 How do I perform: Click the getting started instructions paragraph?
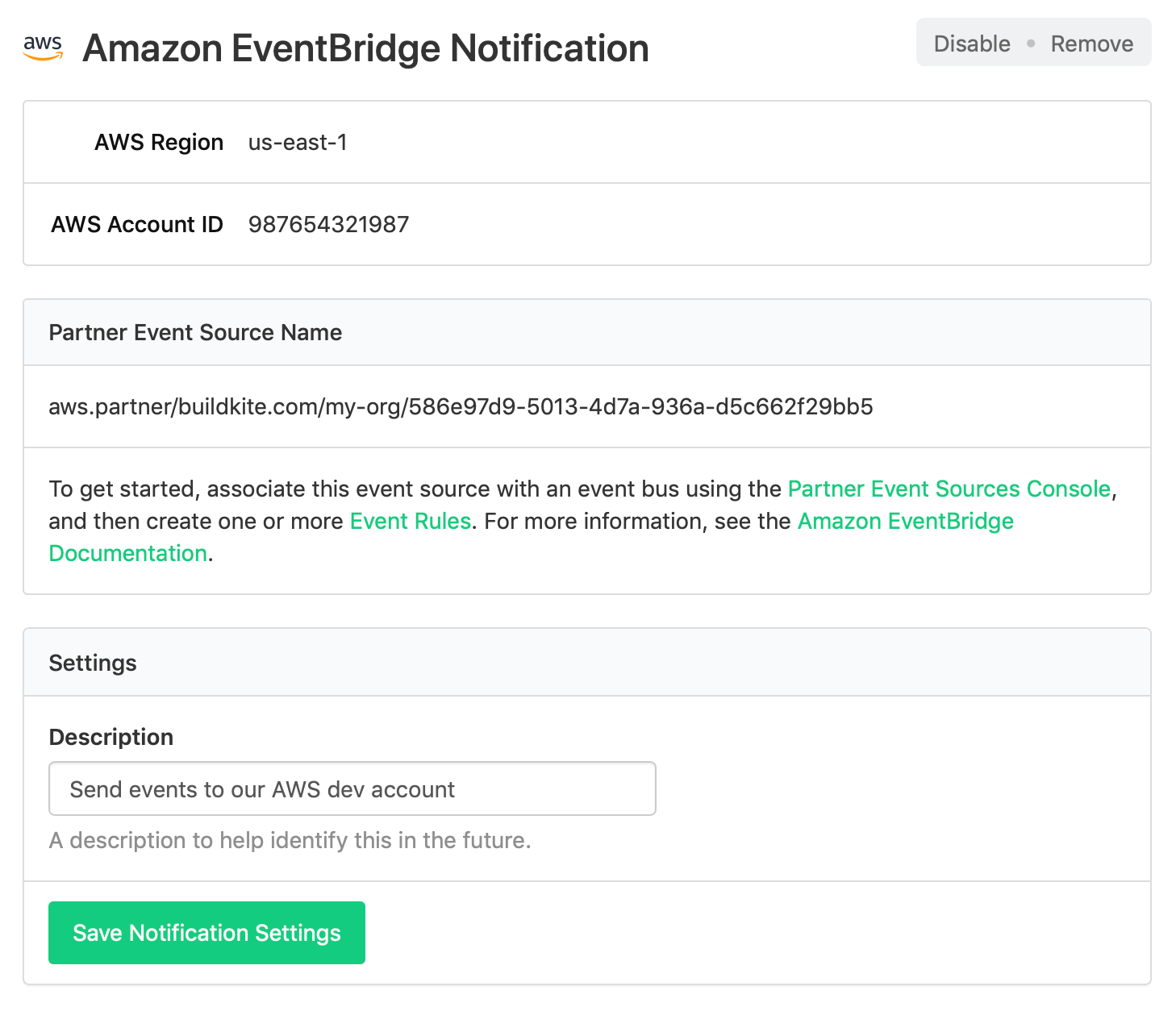[565, 521]
